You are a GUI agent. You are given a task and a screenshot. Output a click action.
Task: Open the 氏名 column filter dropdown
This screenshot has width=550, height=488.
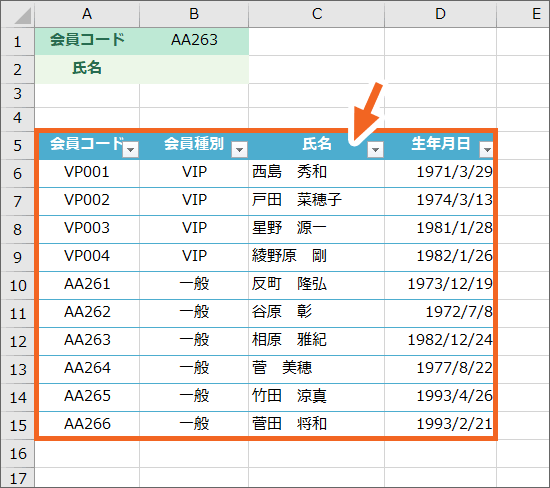(x=375, y=150)
